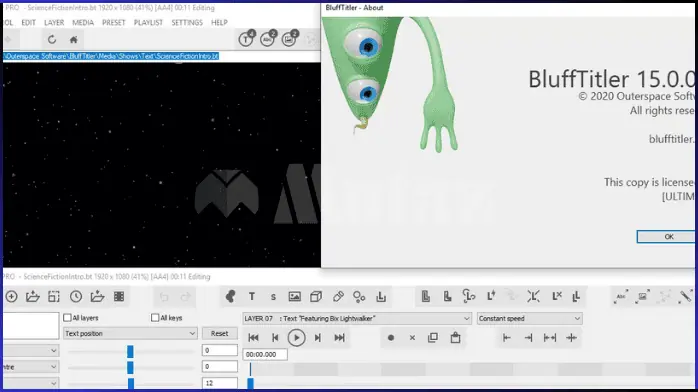Click the 00:00.000 time field
The height and width of the screenshot is (392, 698).
[x=265, y=355]
